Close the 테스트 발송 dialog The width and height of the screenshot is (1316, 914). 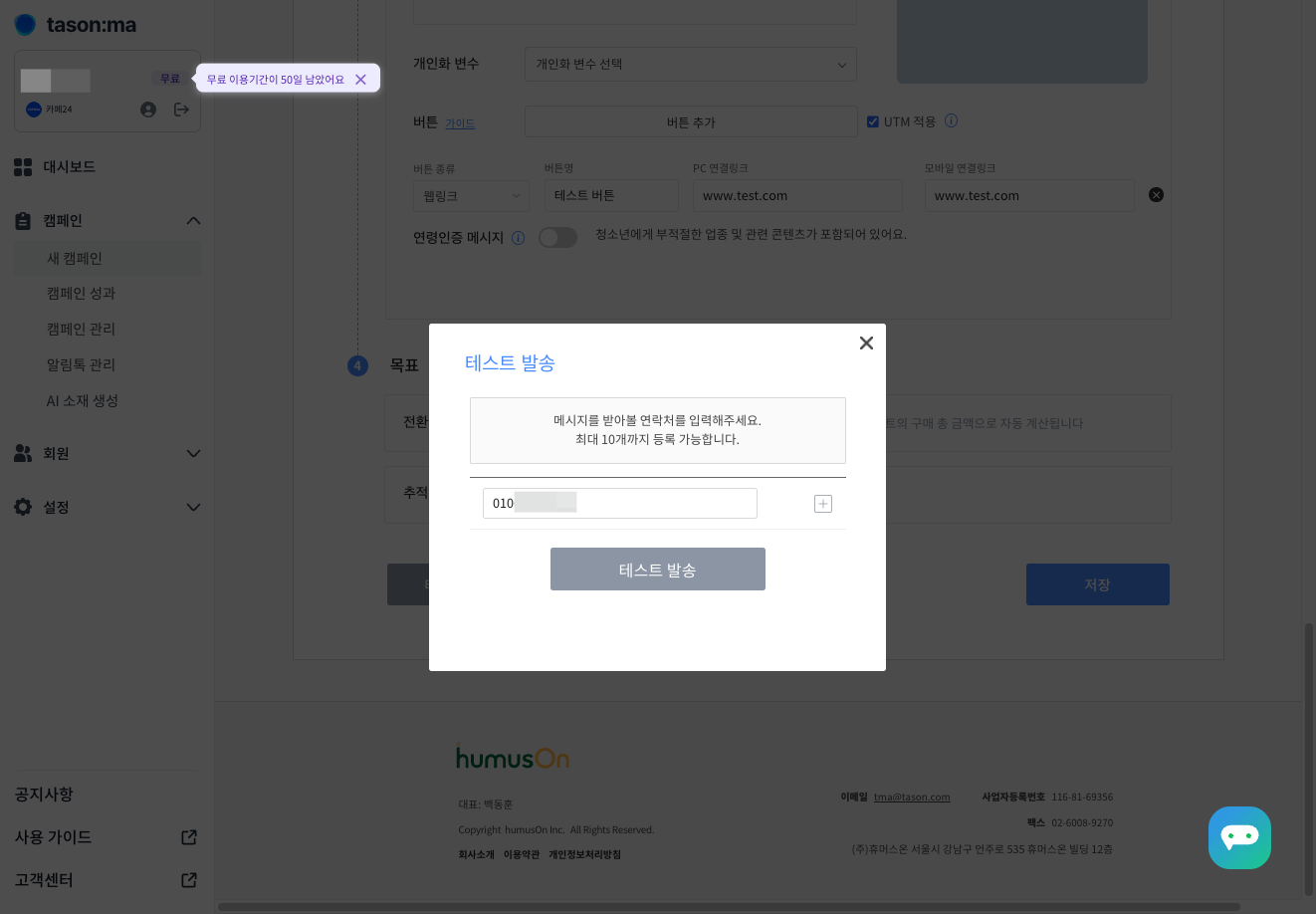[866, 343]
